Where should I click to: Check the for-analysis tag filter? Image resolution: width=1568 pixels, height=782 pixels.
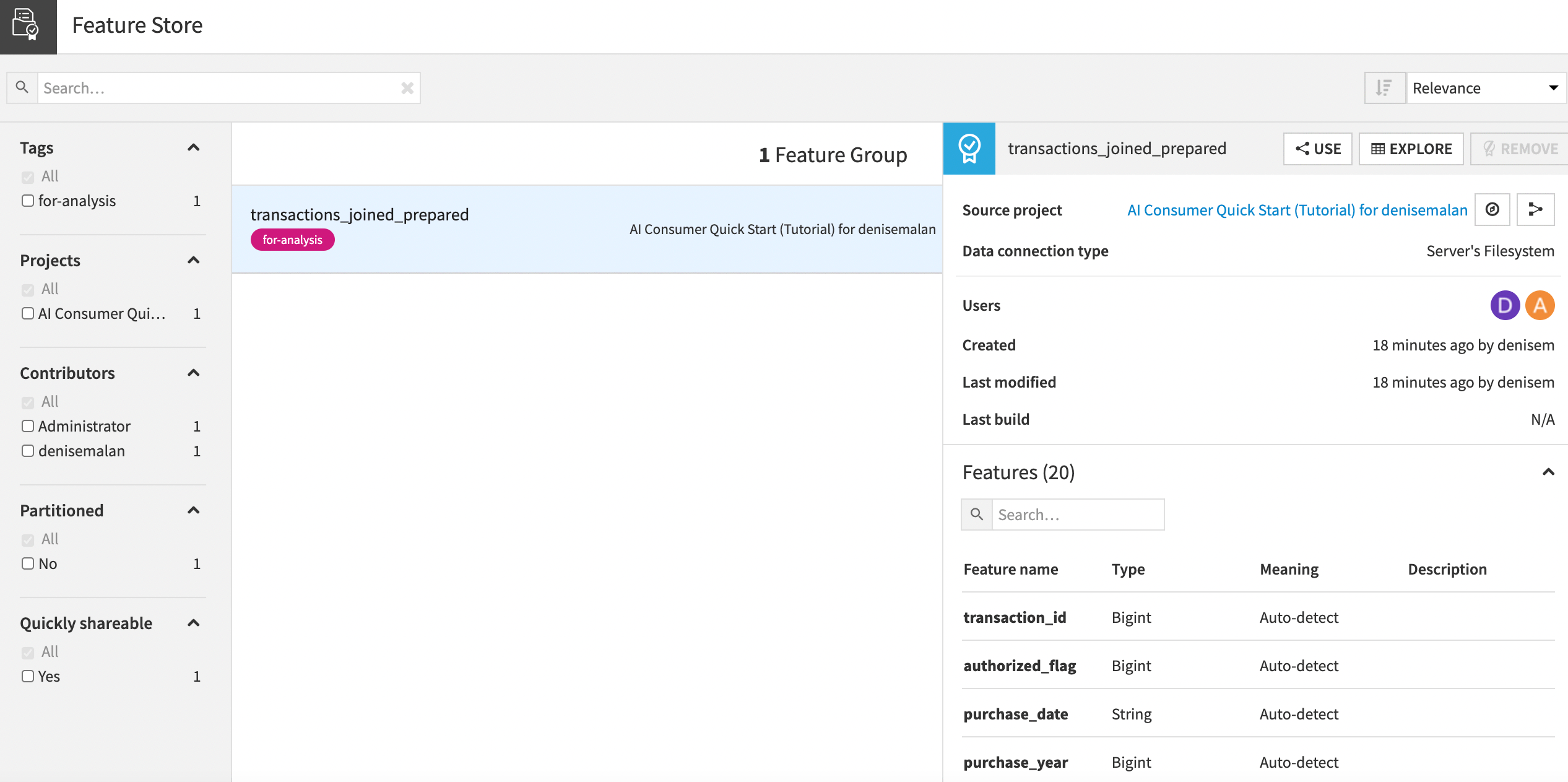(27, 200)
